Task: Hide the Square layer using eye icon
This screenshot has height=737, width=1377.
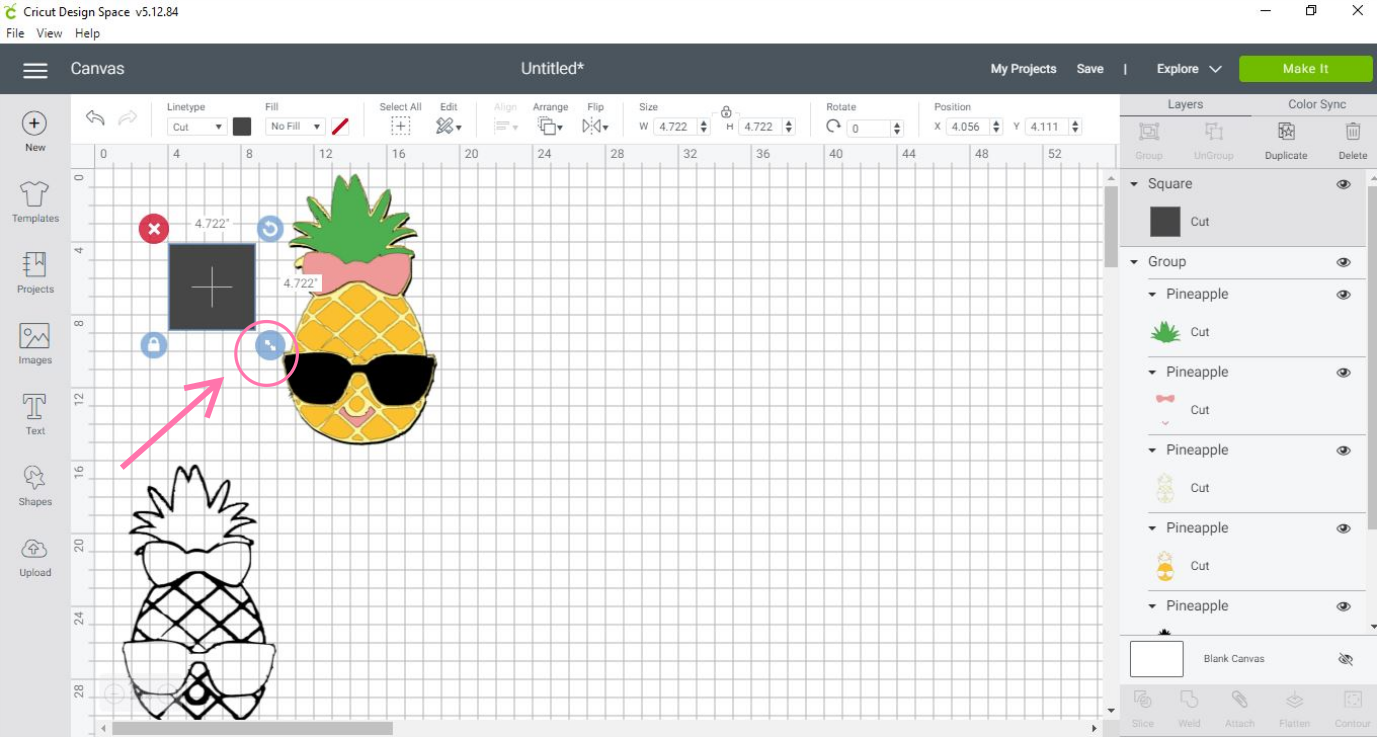Action: pos(1343,184)
